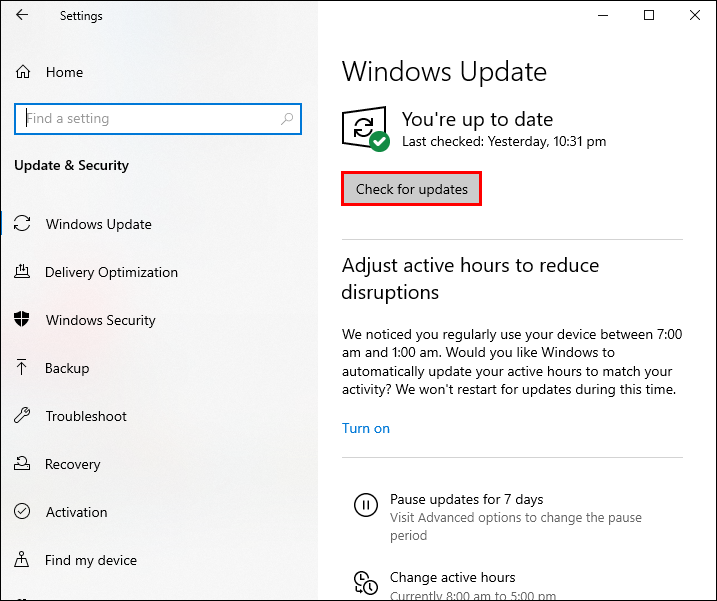Click the Delivery Optimization sidebar icon
717x601 pixels.
click(x=21, y=272)
